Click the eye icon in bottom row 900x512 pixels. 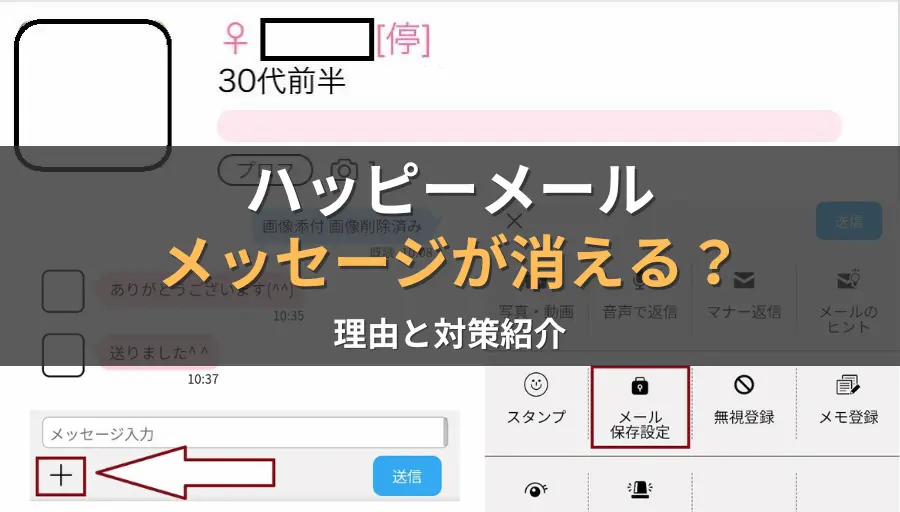[x=536, y=490]
